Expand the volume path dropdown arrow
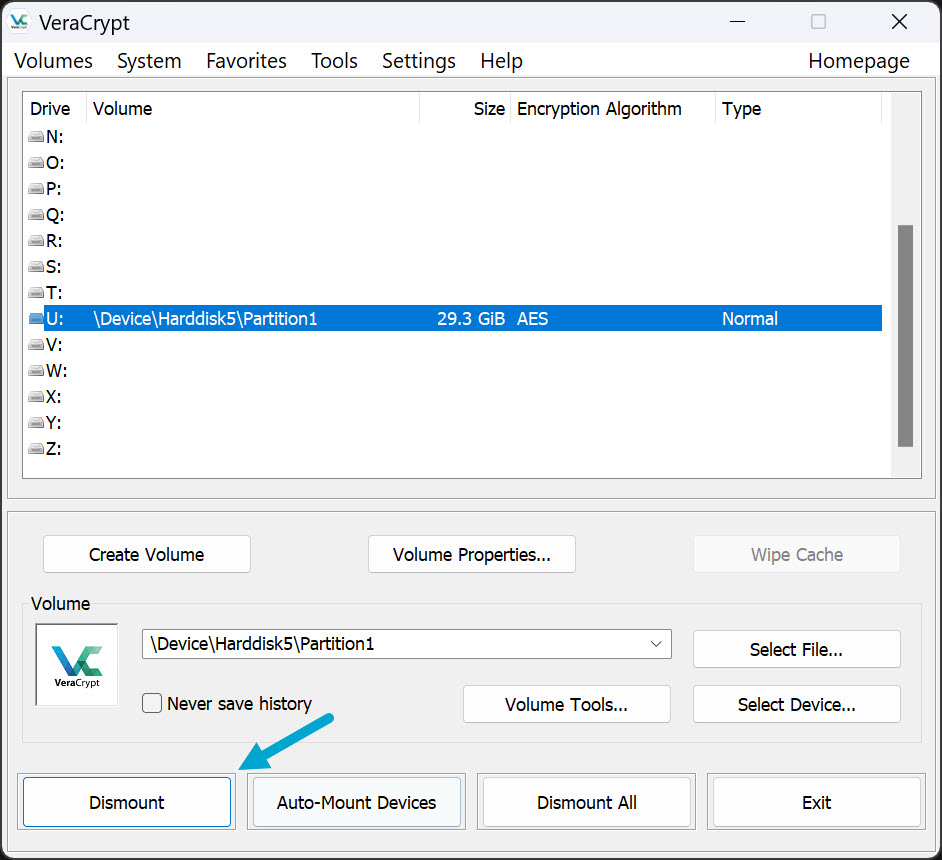Image resolution: width=942 pixels, height=860 pixels. point(656,644)
